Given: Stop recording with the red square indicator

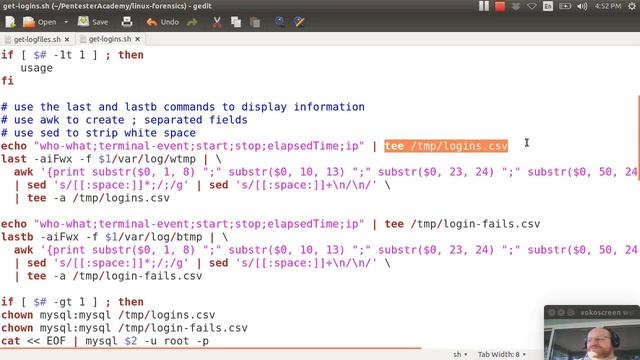Looking at the screenshot, I should click(x=500, y=6).
